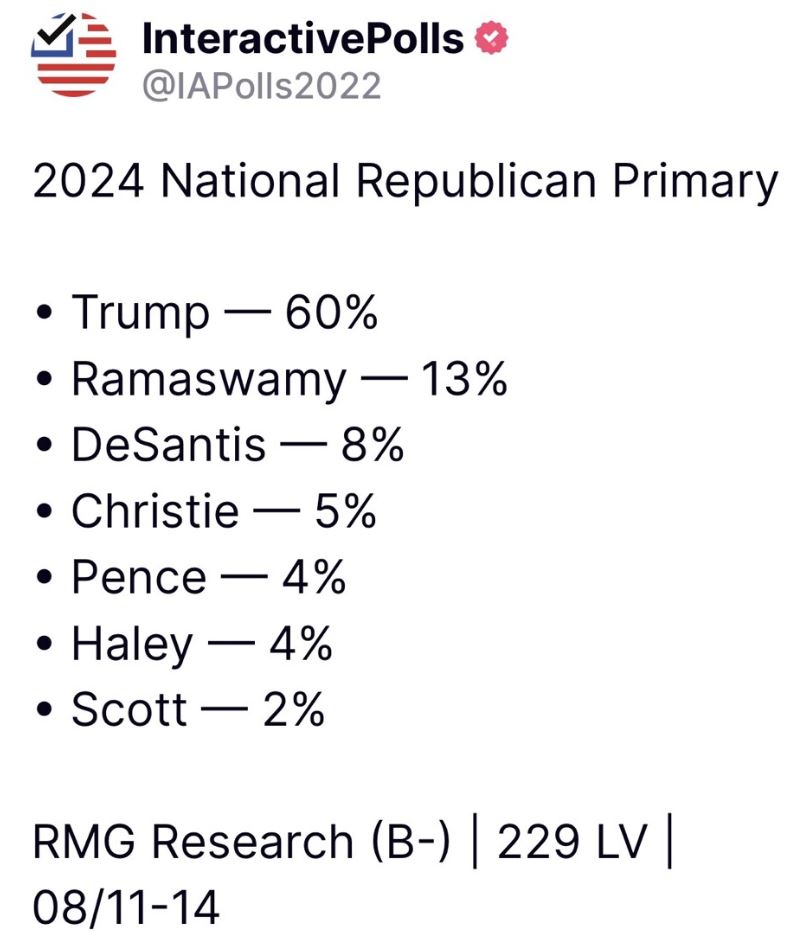Screen dimensions: 811x932
Task: Click the 229 LV sample size
Action: point(571,842)
